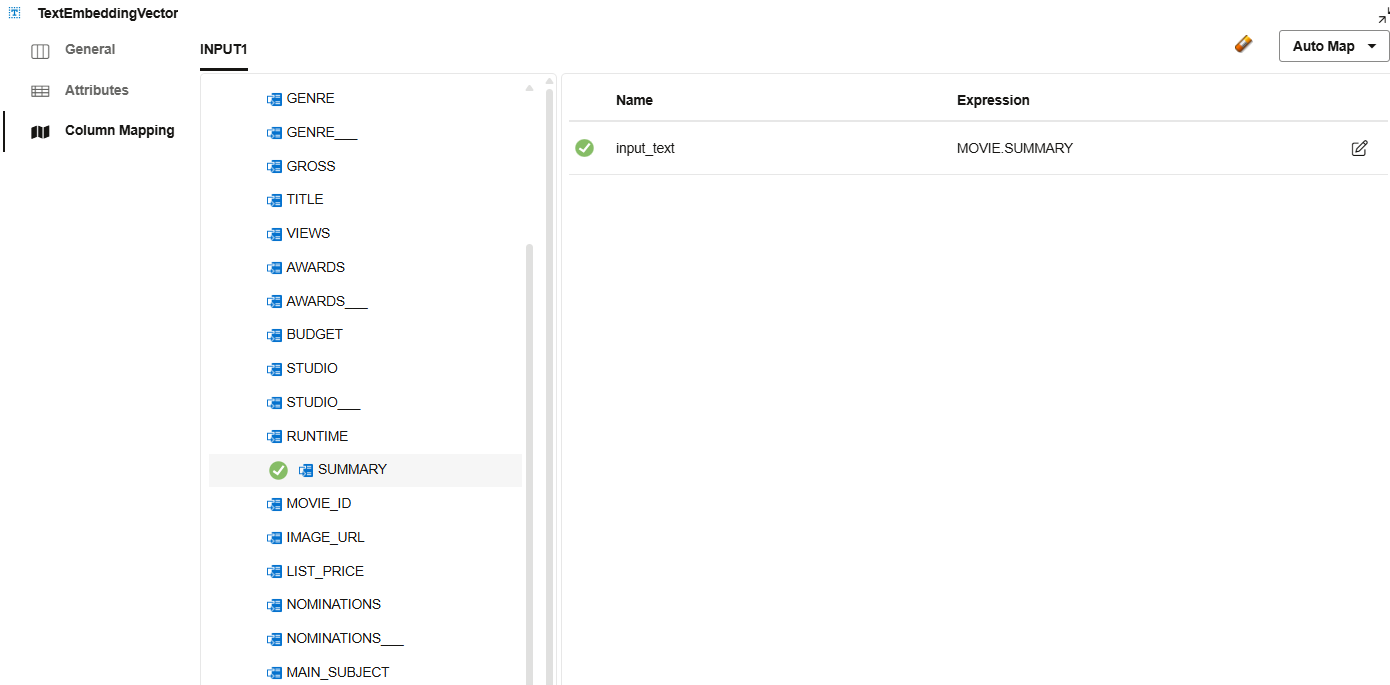The width and height of the screenshot is (1390, 685).
Task: Click the TextEmbeddingVector operator icon
Action: tap(15, 13)
